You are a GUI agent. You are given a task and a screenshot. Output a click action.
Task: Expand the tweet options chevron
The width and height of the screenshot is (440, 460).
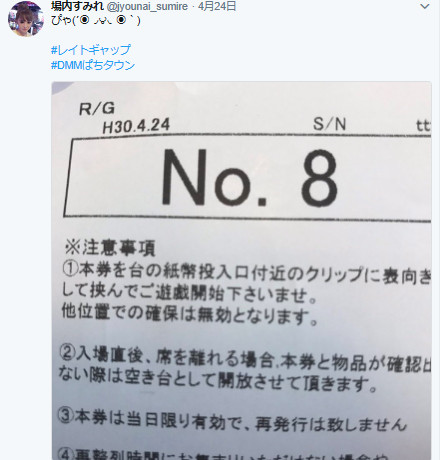[x=425, y=6]
